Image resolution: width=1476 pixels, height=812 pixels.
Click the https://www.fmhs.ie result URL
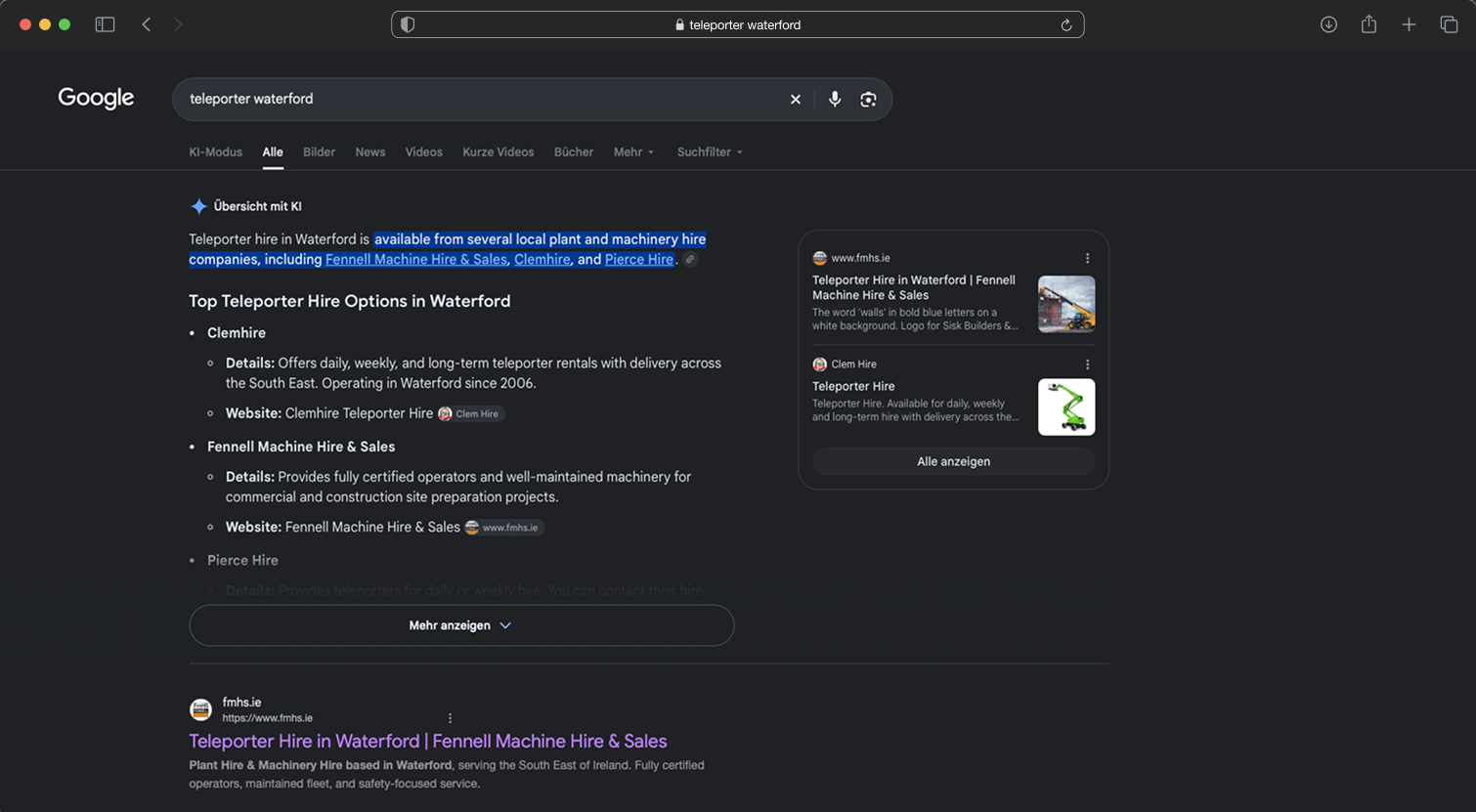pyautogui.click(x=267, y=718)
